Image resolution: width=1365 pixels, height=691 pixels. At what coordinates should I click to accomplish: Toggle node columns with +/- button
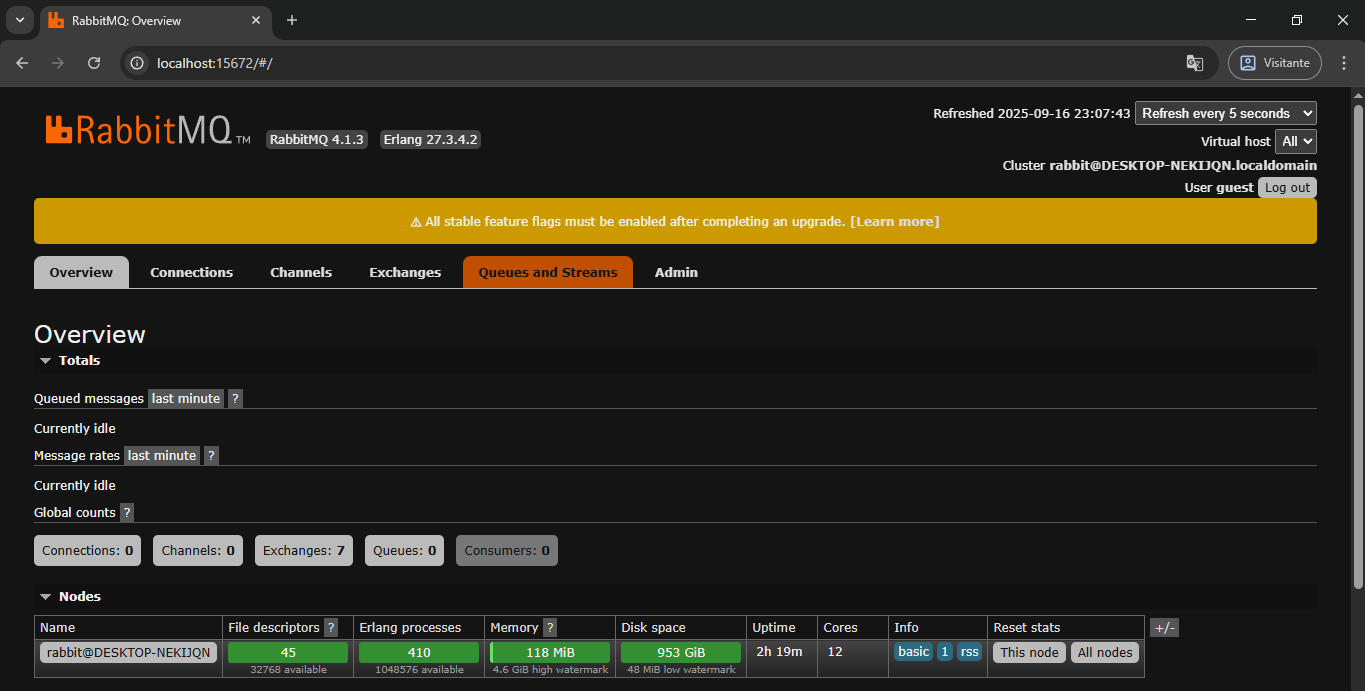1164,628
